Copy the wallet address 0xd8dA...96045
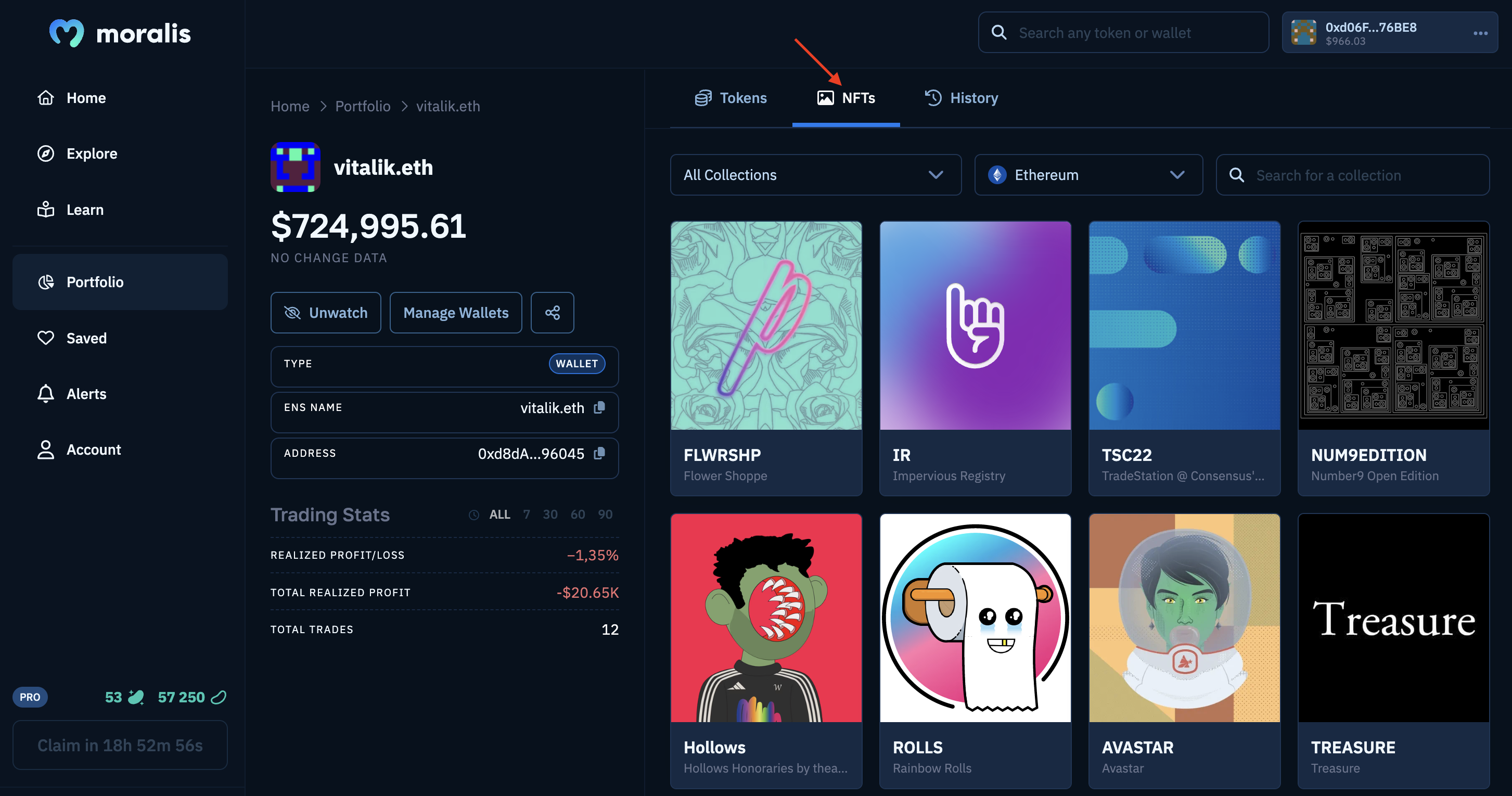 pyautogui.click(x=599, y=453)
